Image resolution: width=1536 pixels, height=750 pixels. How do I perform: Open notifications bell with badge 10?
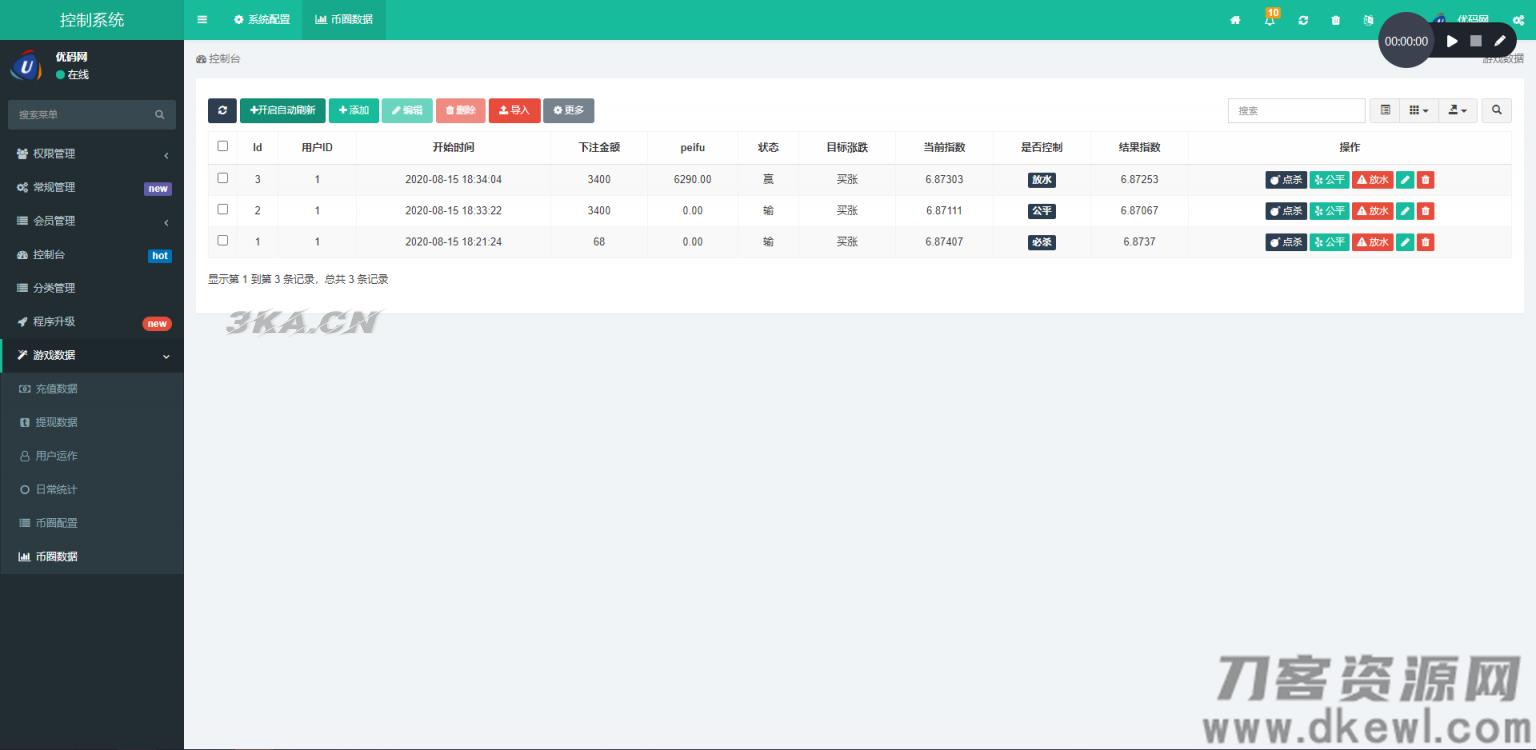(1270, 20)
